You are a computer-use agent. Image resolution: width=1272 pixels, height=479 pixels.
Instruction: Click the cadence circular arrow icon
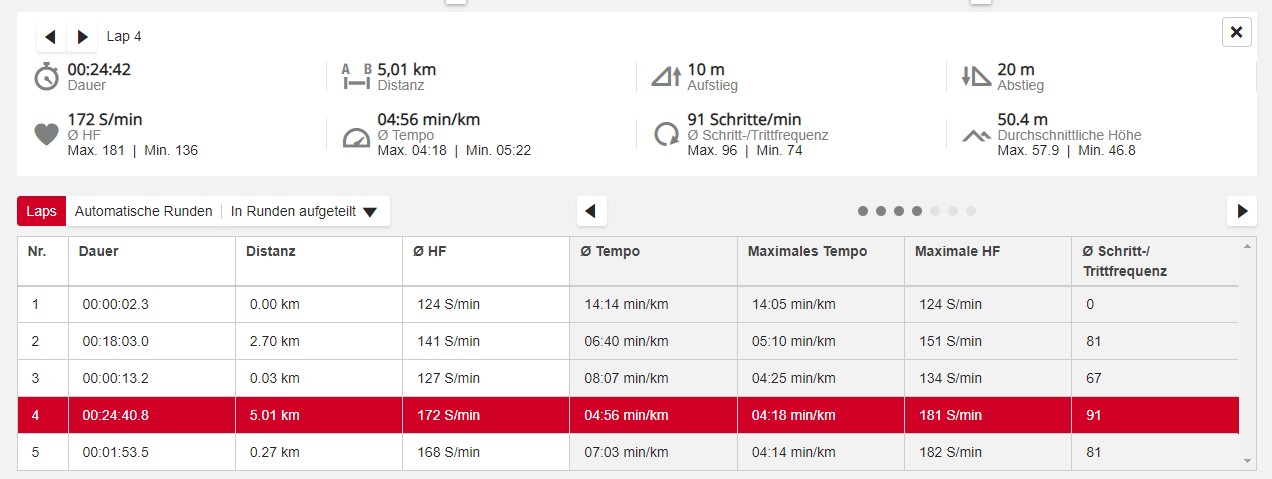click(666, 135)
